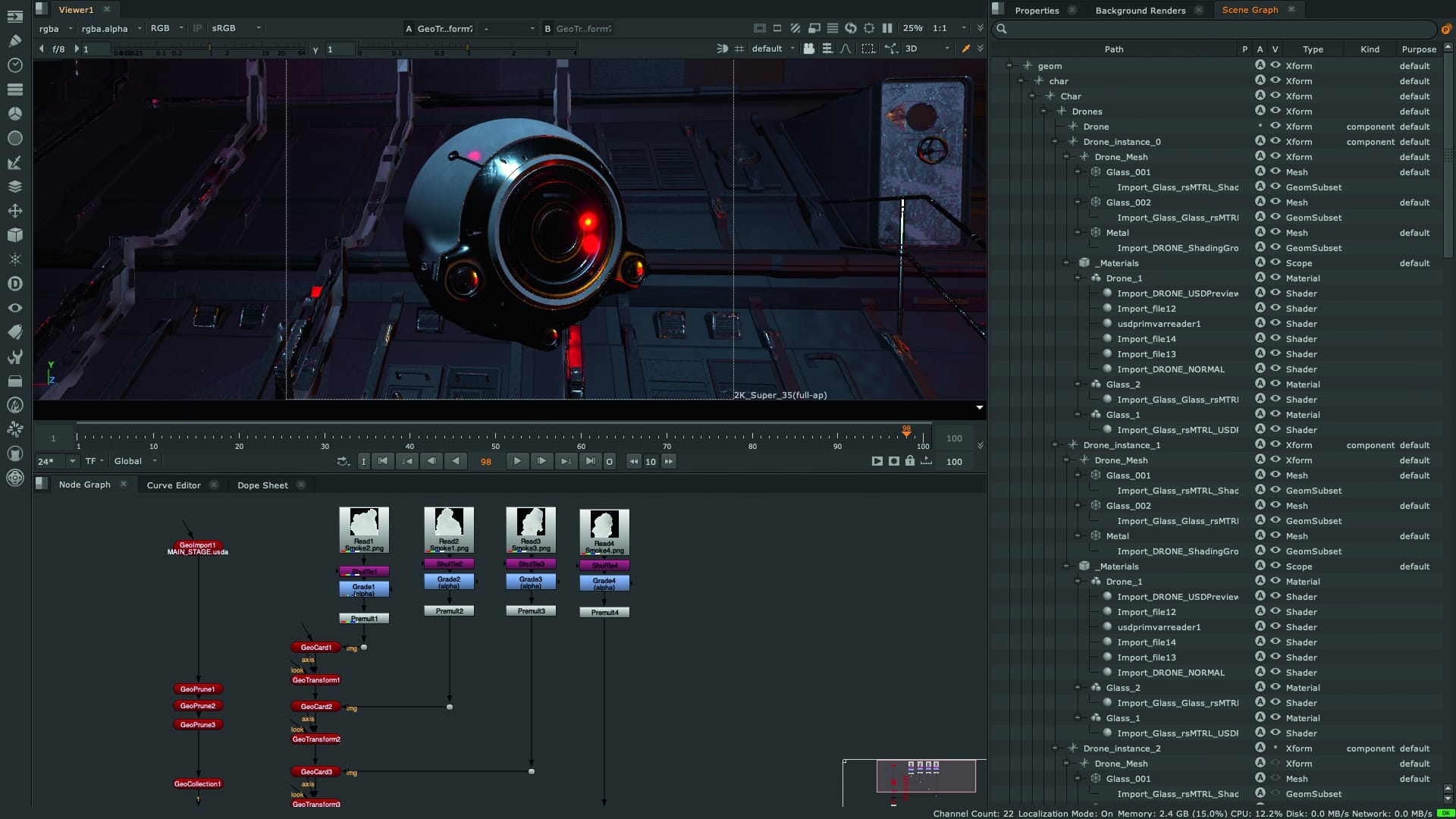Collapse the Drone_instance_1 branch
The height and width of the screenshot is (819, 1456).
[x=1056, y=445]
